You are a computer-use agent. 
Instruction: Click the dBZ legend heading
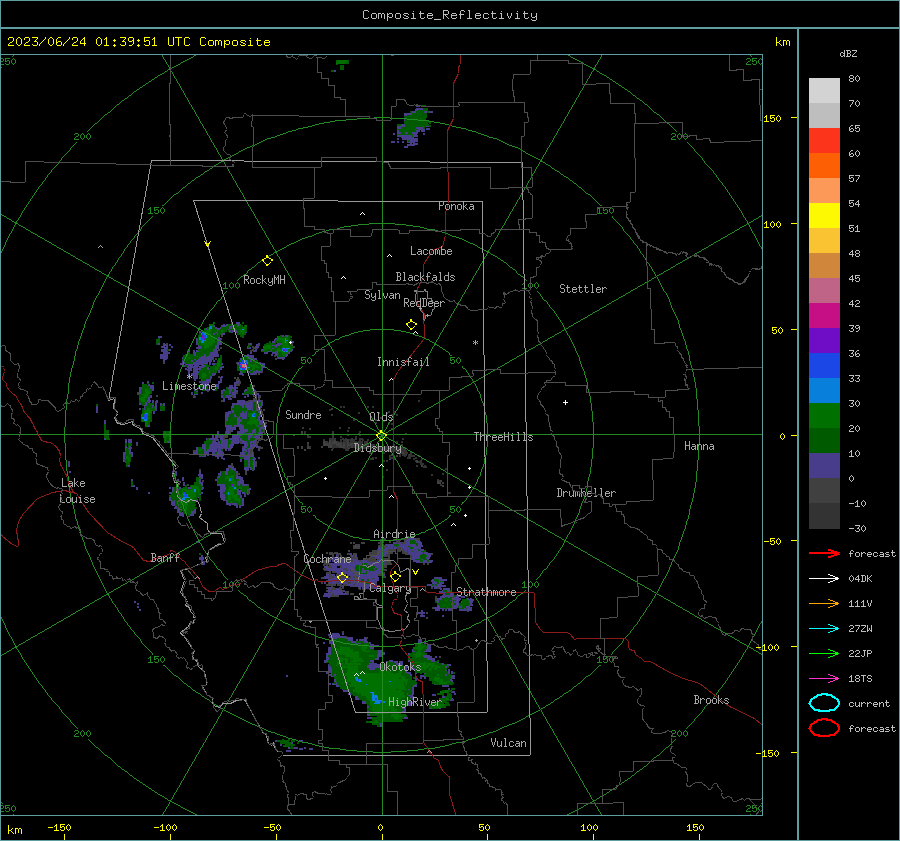click(x=848, y=53)
